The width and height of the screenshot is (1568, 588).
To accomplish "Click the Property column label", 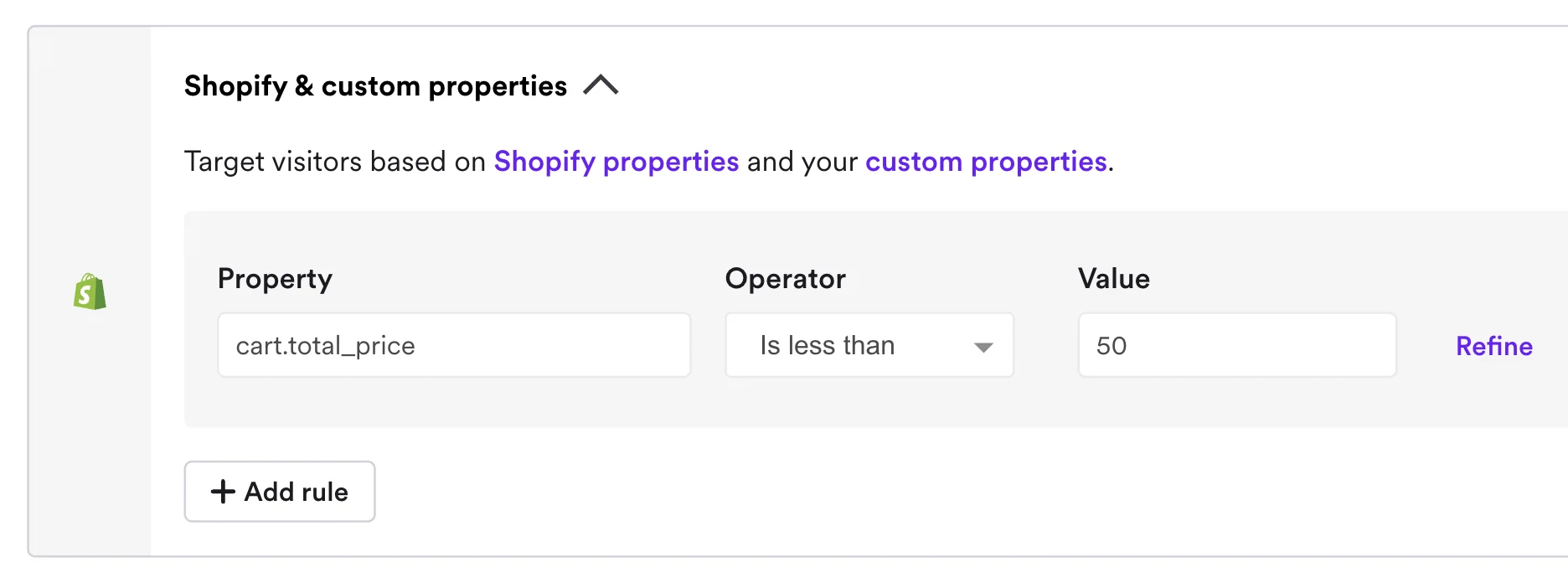I will tap(275, 279).
